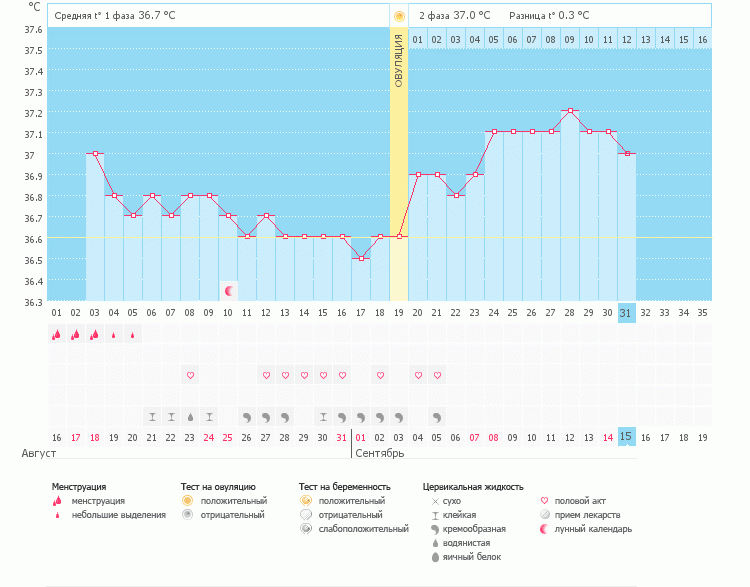Select highlighted date 15 in the date row
Viewport: 750px width, 587px height.
pyautogui.click(x=626, y=437)
